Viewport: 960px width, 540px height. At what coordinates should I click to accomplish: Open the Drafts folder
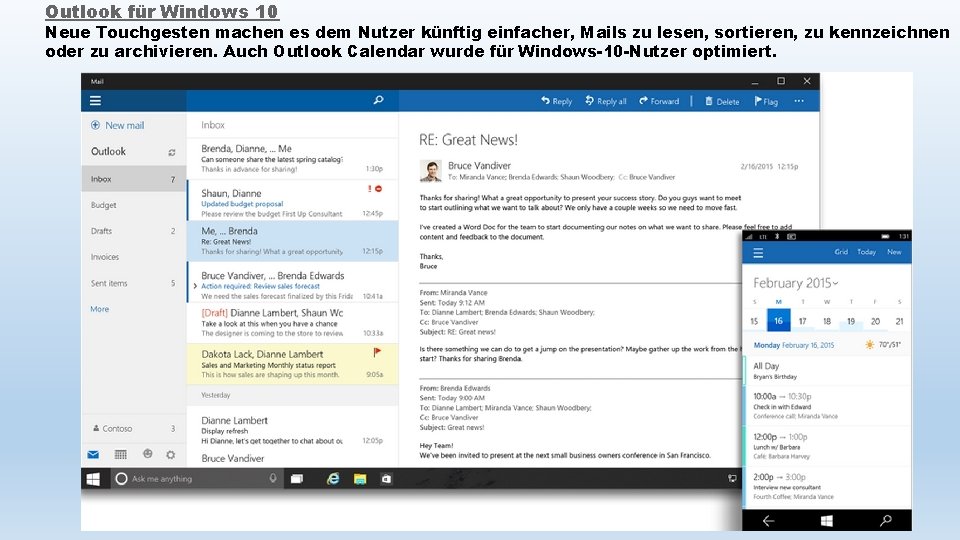click(133, 231)
